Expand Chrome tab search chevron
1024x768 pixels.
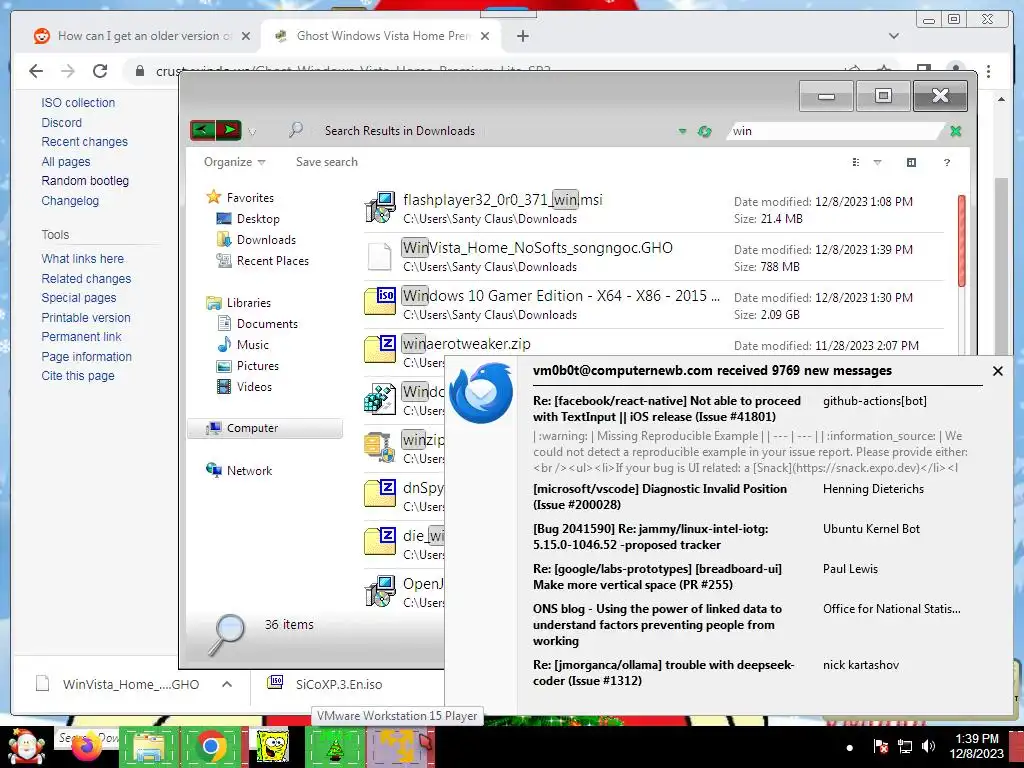tap(893, 36)
